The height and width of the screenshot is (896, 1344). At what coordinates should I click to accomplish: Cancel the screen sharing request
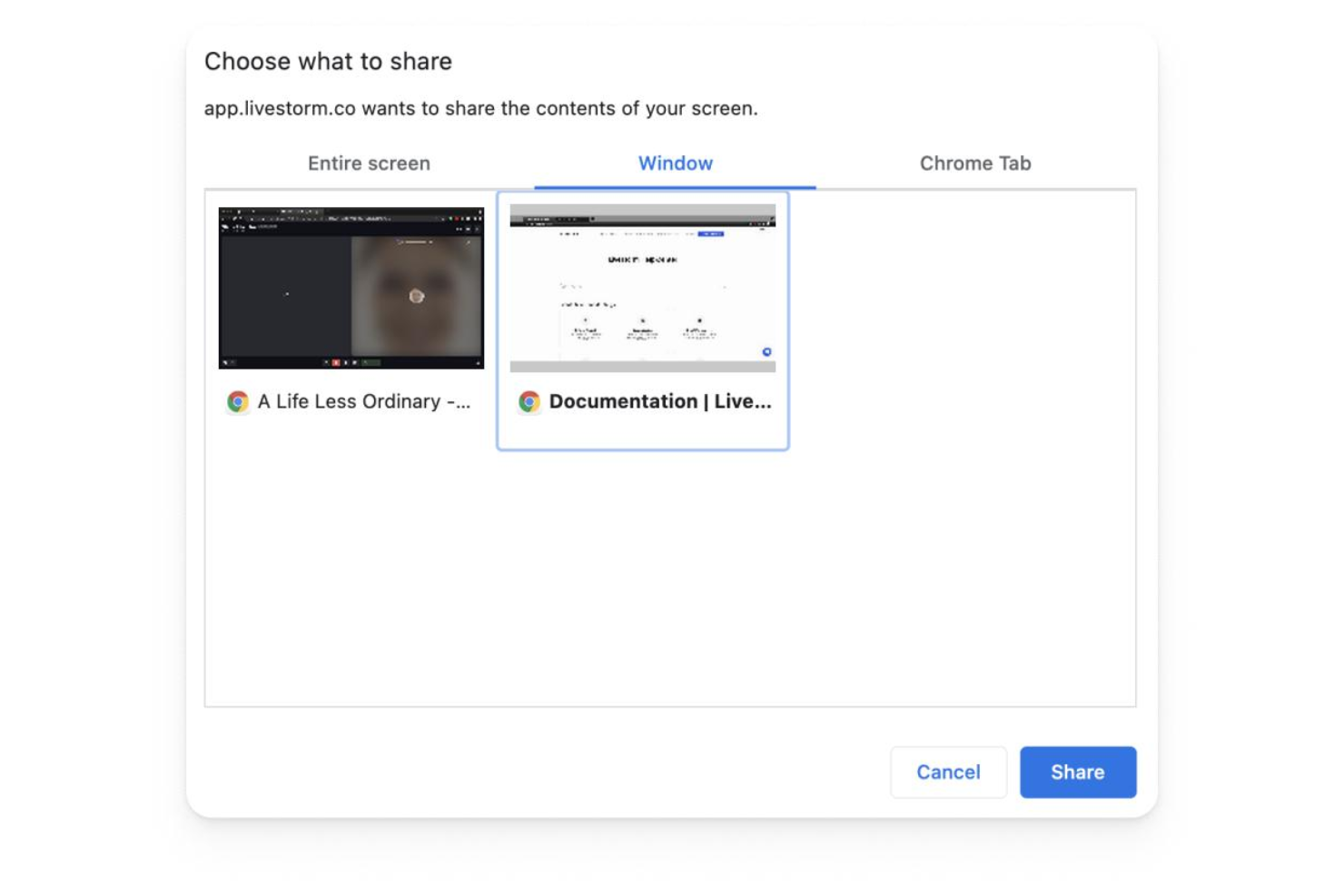click(x=948, y=773)
